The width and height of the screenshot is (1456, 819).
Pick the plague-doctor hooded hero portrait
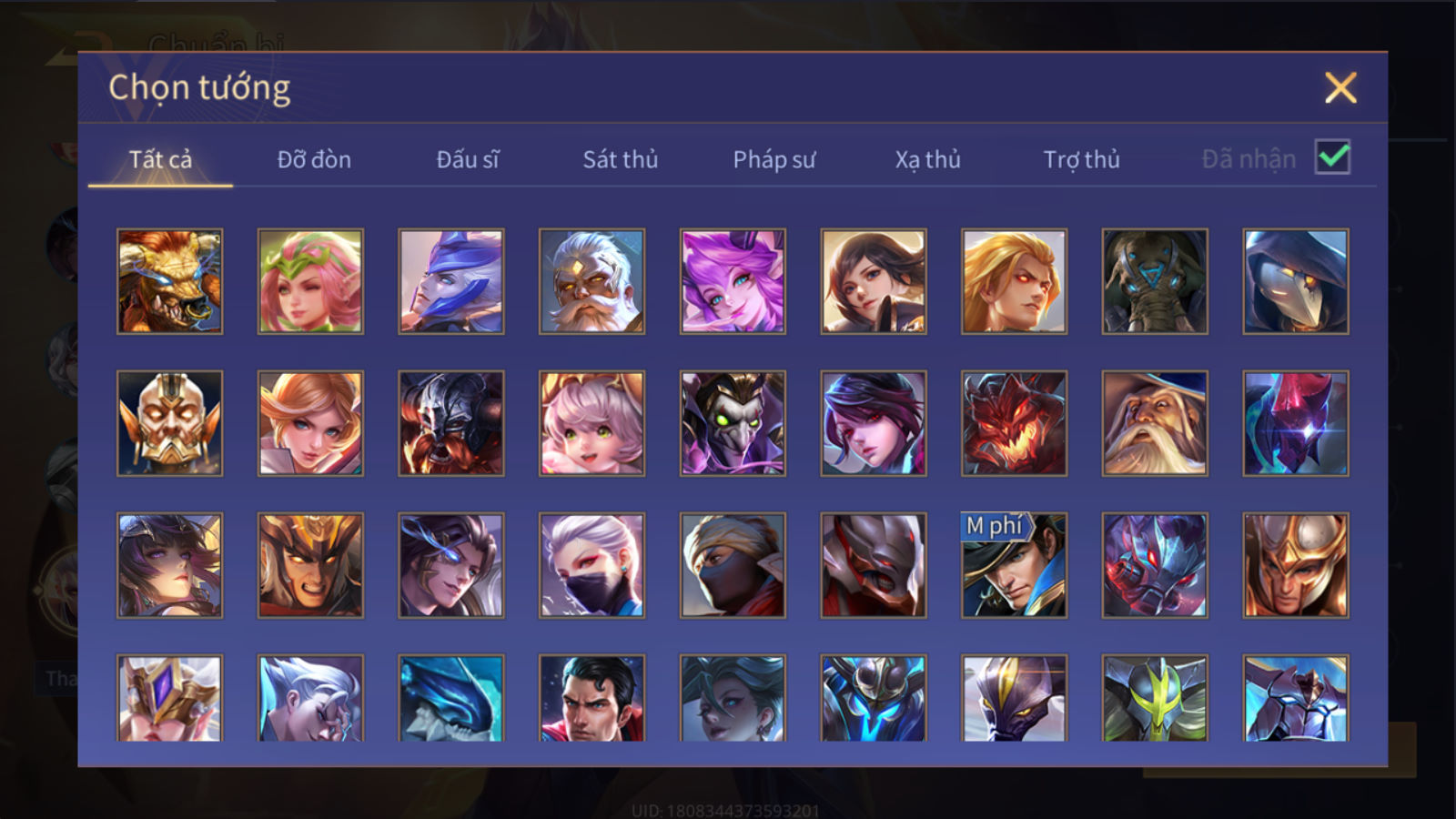pos(1296,281)
